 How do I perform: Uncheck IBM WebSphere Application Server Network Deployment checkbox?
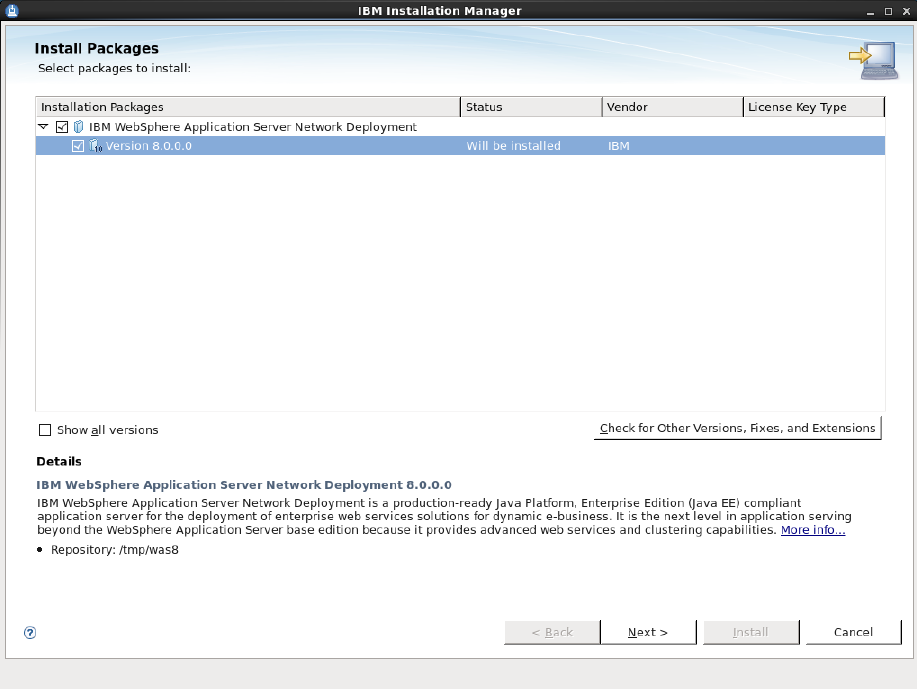pos(62,127)
